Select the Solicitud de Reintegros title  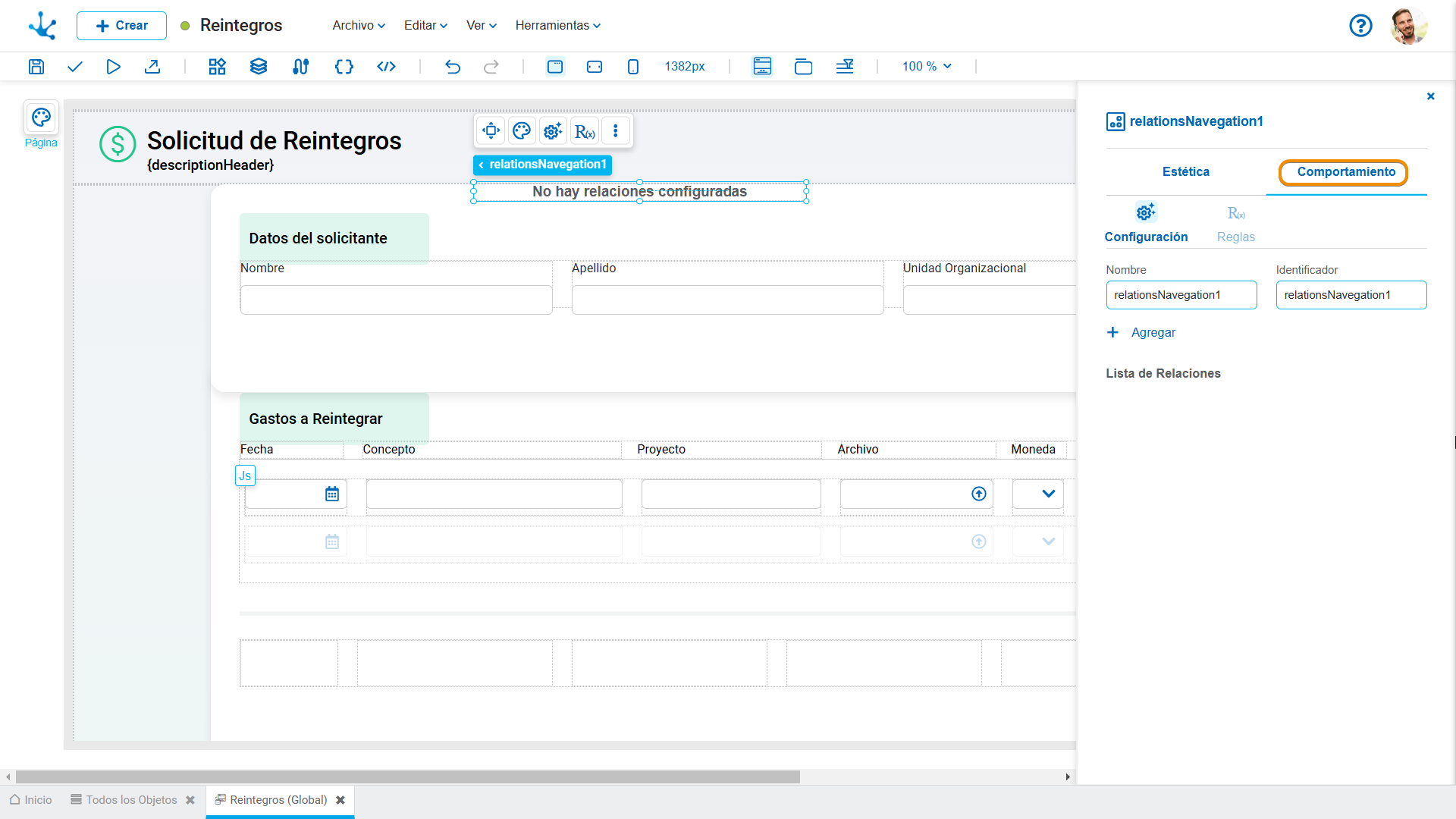pyautogui.click(x=275, y=141)
